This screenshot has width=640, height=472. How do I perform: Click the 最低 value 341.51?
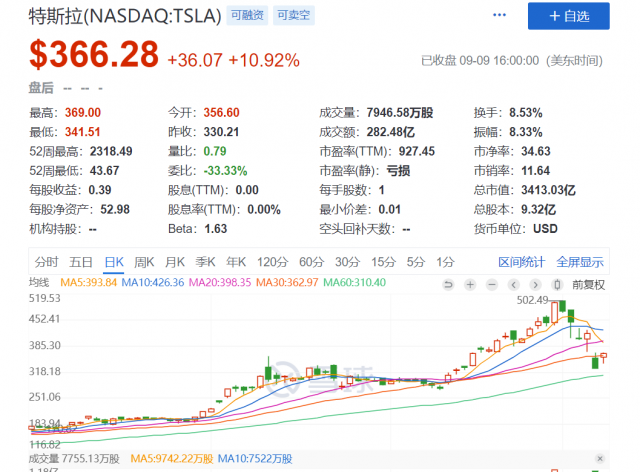(82, 132)
